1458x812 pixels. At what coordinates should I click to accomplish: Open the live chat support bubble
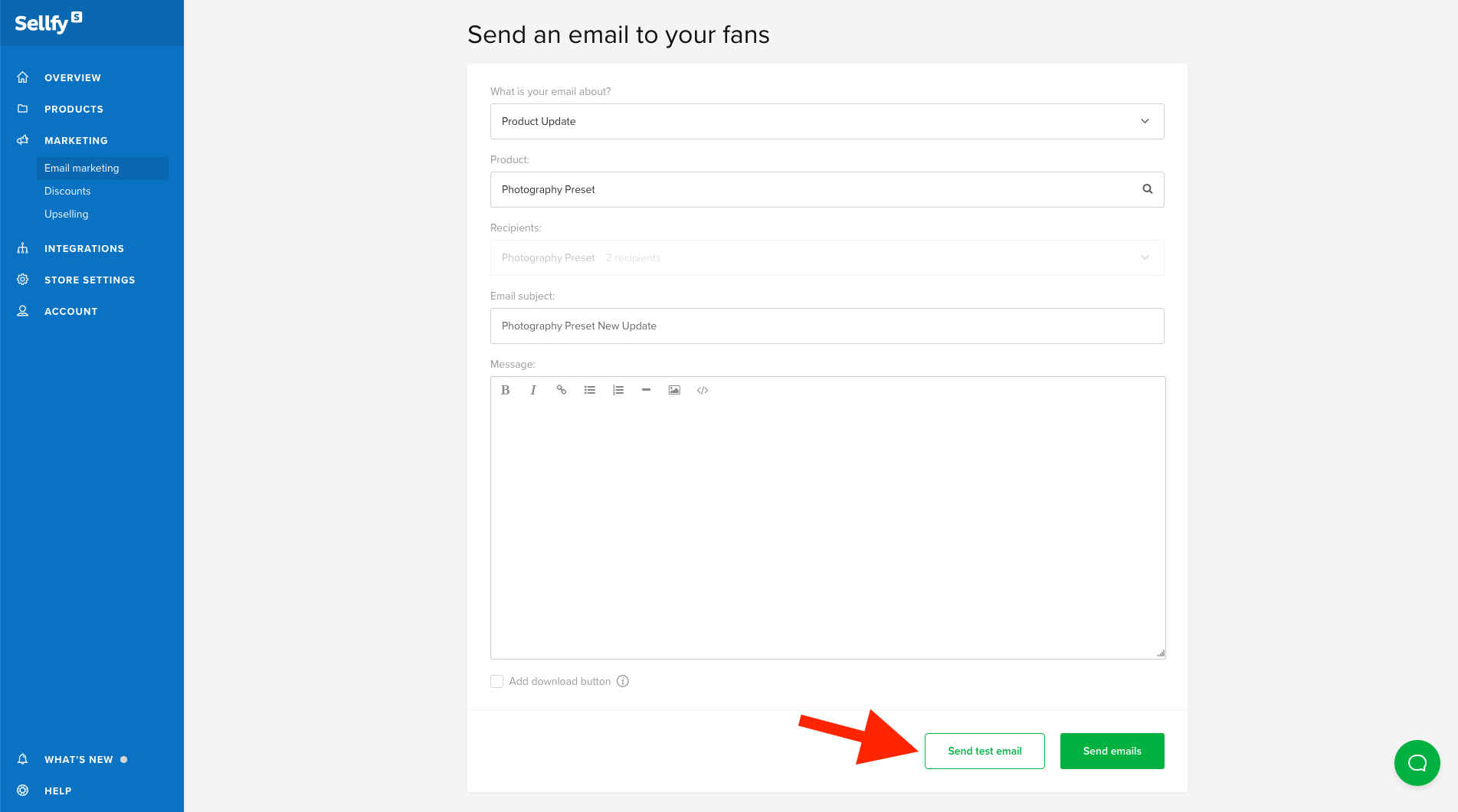[x=1417, y=762]
